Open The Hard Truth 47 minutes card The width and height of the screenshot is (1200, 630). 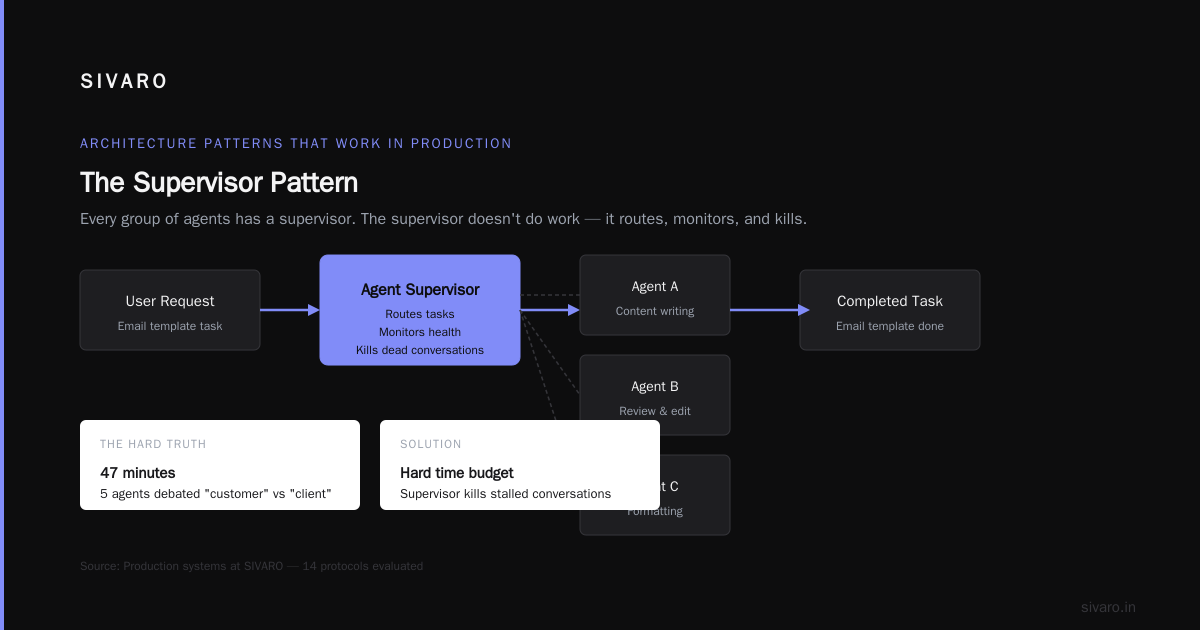click(x=220, y=465)
